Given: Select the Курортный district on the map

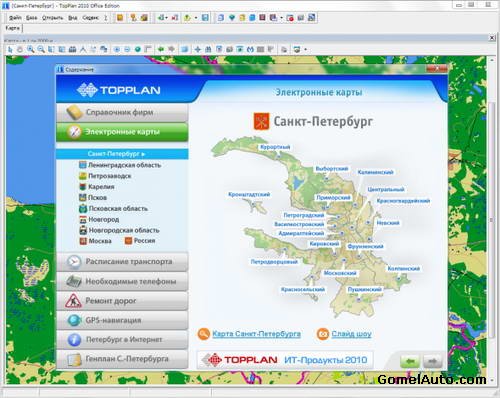Looking at the screenshot, I should coord(275,147).
